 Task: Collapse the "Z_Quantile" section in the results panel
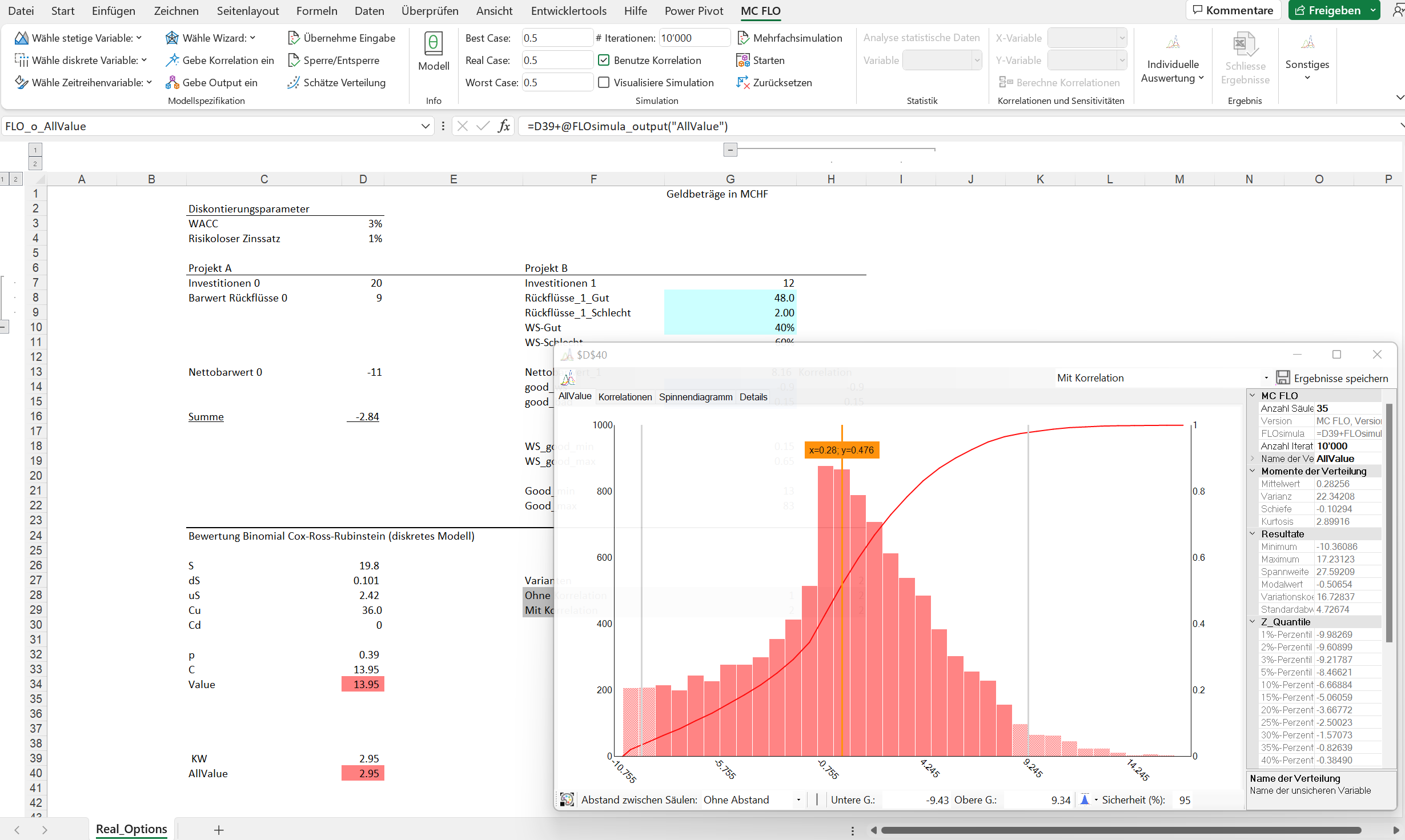point(1253,621)
